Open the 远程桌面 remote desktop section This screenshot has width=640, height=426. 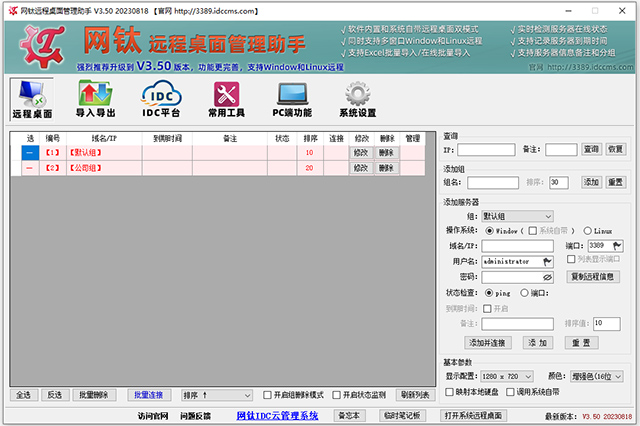click(x=32, y=99)
